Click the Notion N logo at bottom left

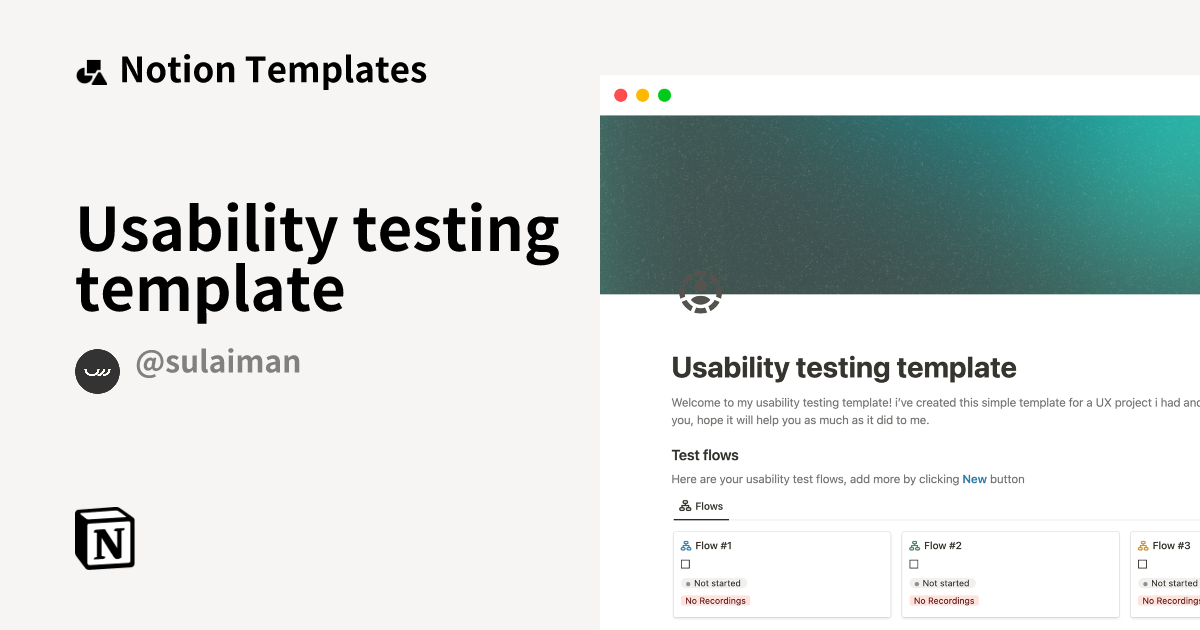pyautogui.click(x=104, y=538)
